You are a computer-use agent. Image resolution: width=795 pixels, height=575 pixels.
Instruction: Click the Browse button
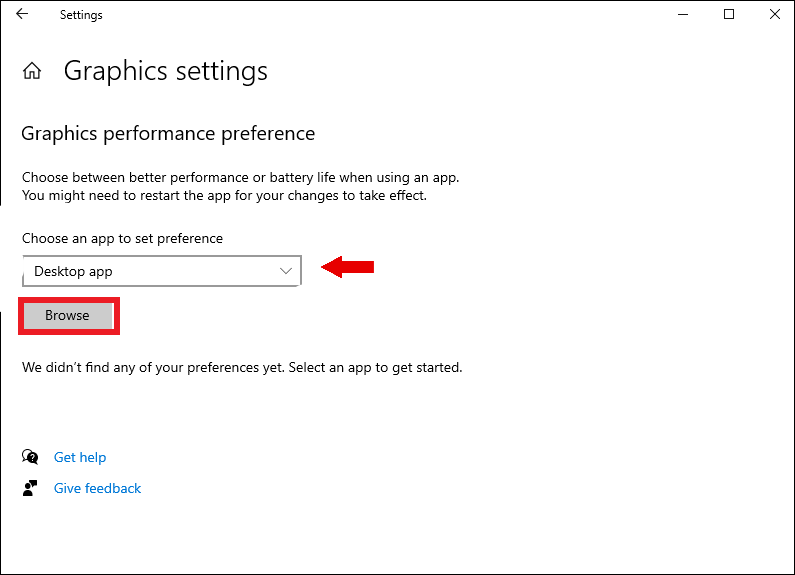(x=68, y=316)
